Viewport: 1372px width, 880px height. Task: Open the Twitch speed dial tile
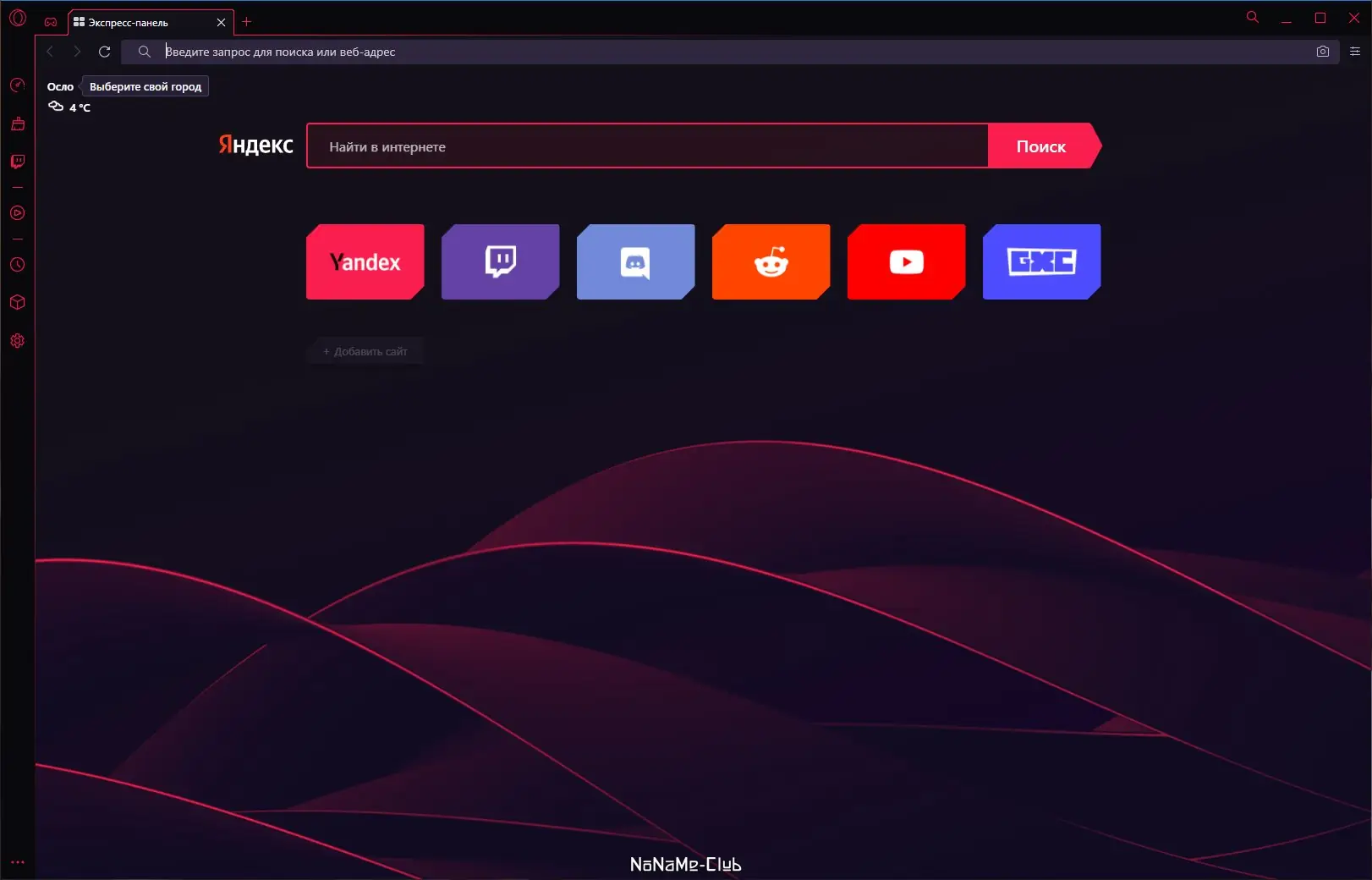point(501,261)
